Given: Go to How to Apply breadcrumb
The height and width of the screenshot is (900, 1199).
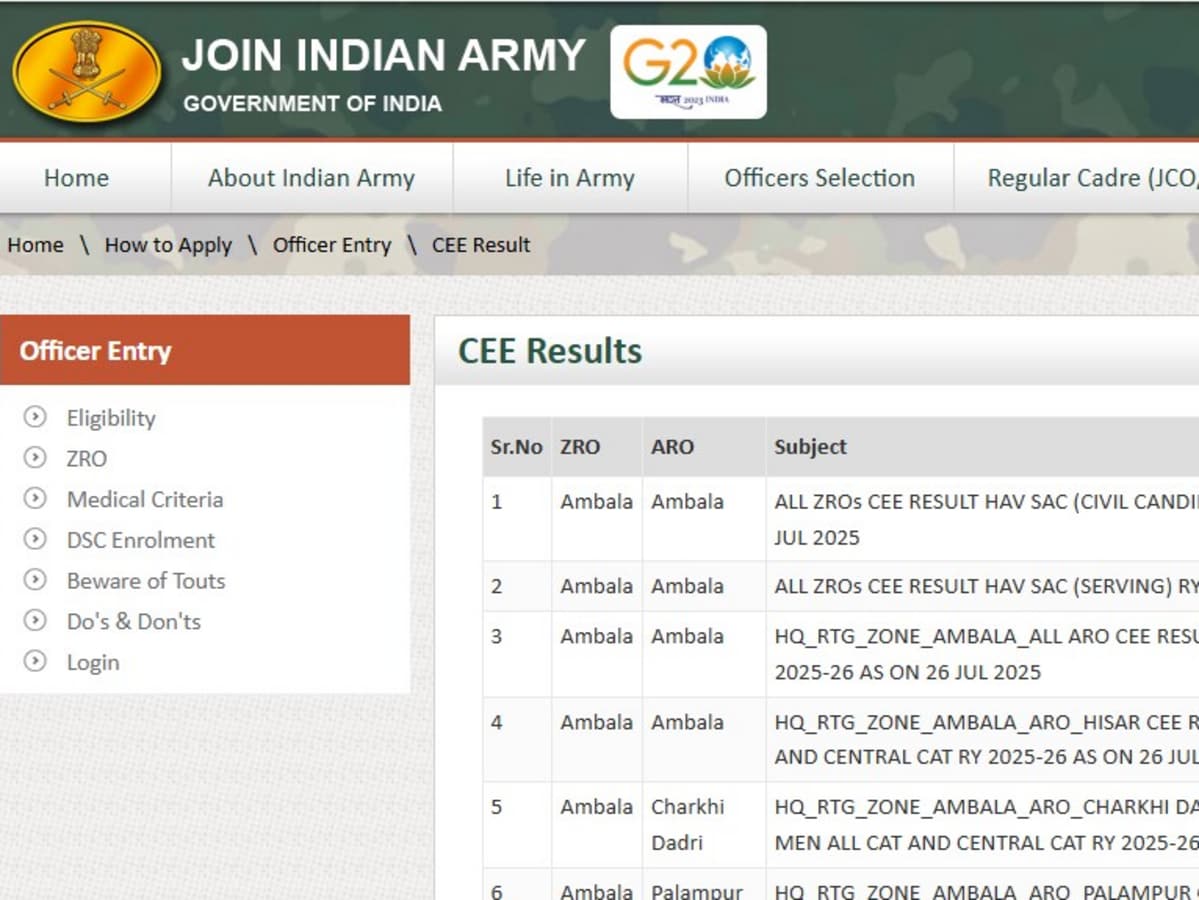Looking at the screenshot, I should point(168,245).
